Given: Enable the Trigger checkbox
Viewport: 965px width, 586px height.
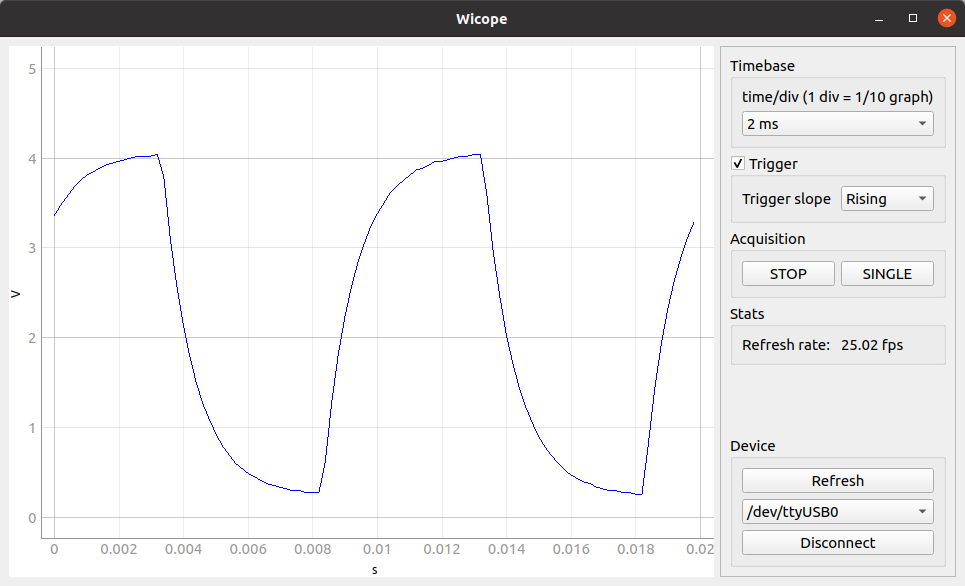Looking at the screenshot, I should tap(738, 163).
